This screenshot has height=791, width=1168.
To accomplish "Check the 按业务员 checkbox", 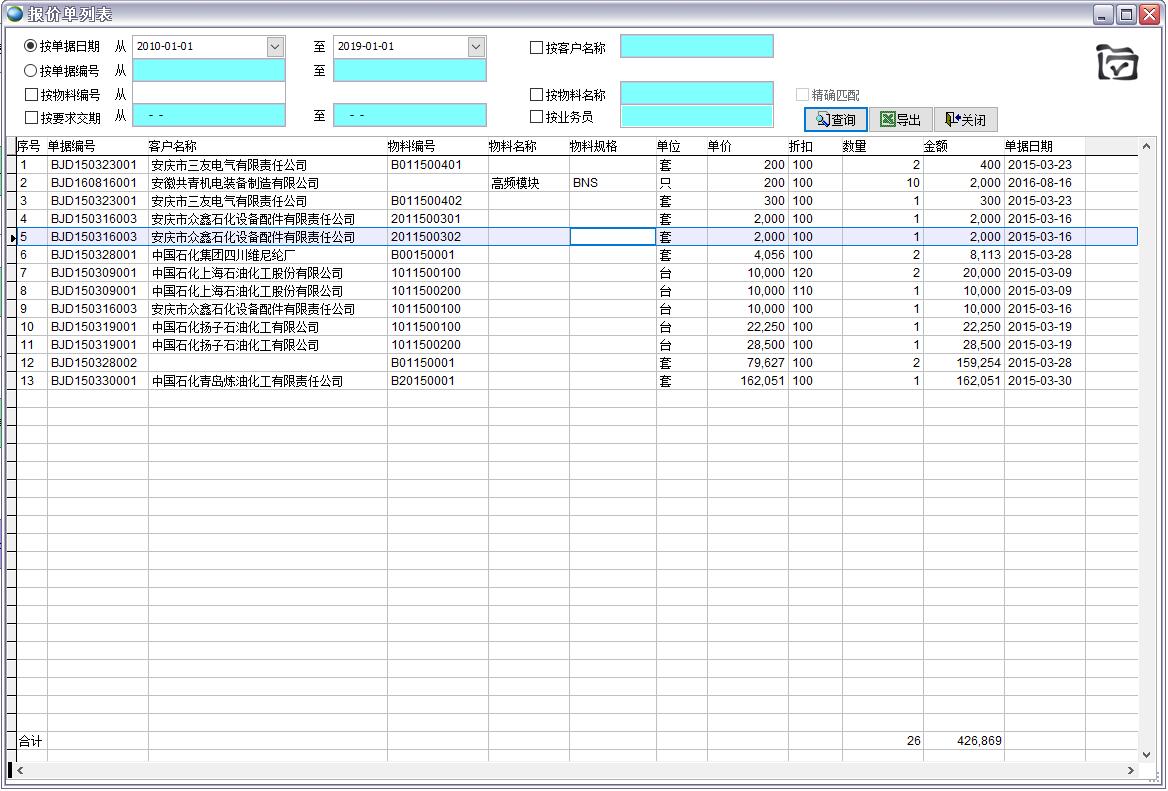I will 537,117.
